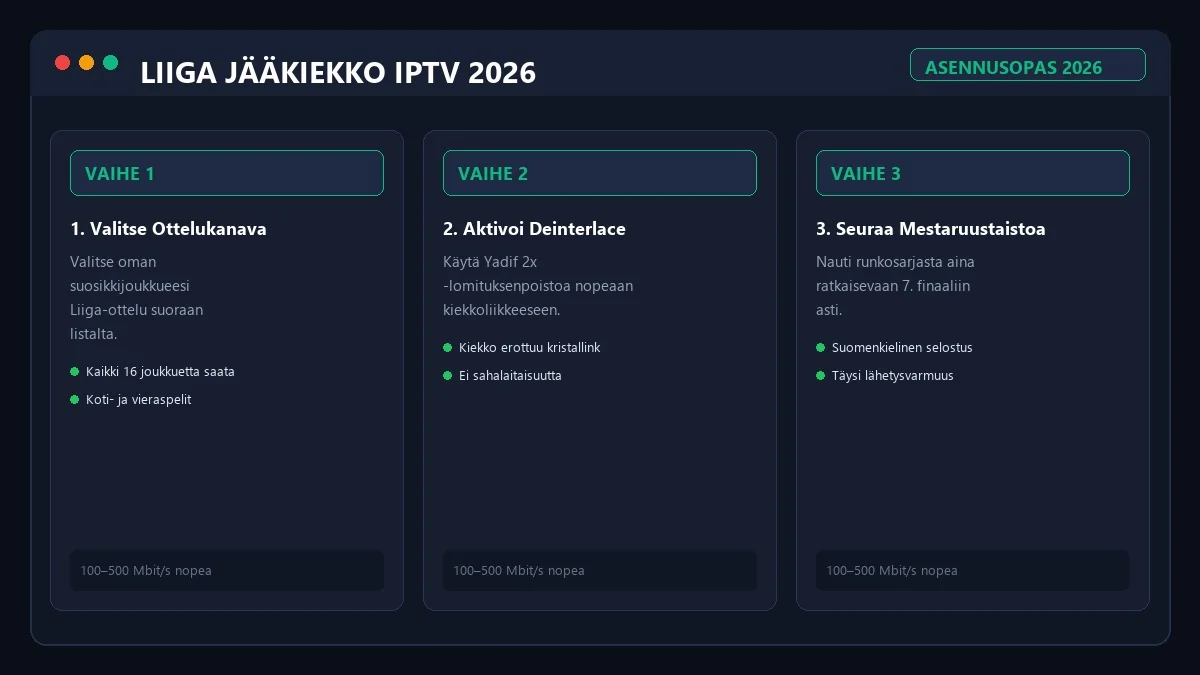This screenshot has height=675, width=1200.
Task: Click the Kiekko erottuu kristallink bullet text
Action: click(x=529, y=348)
